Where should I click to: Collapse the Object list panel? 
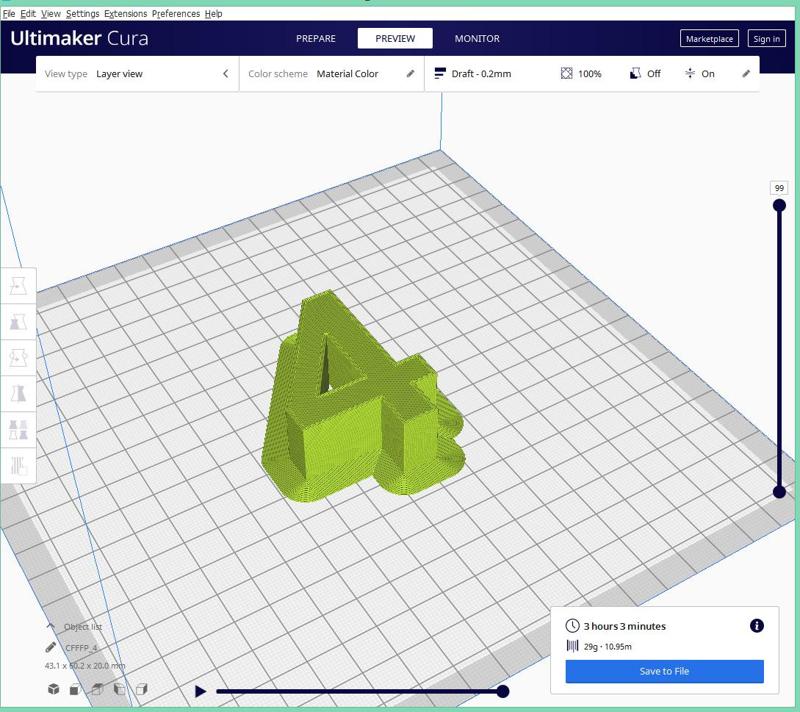pyautogui.click(x=50, y=626)
